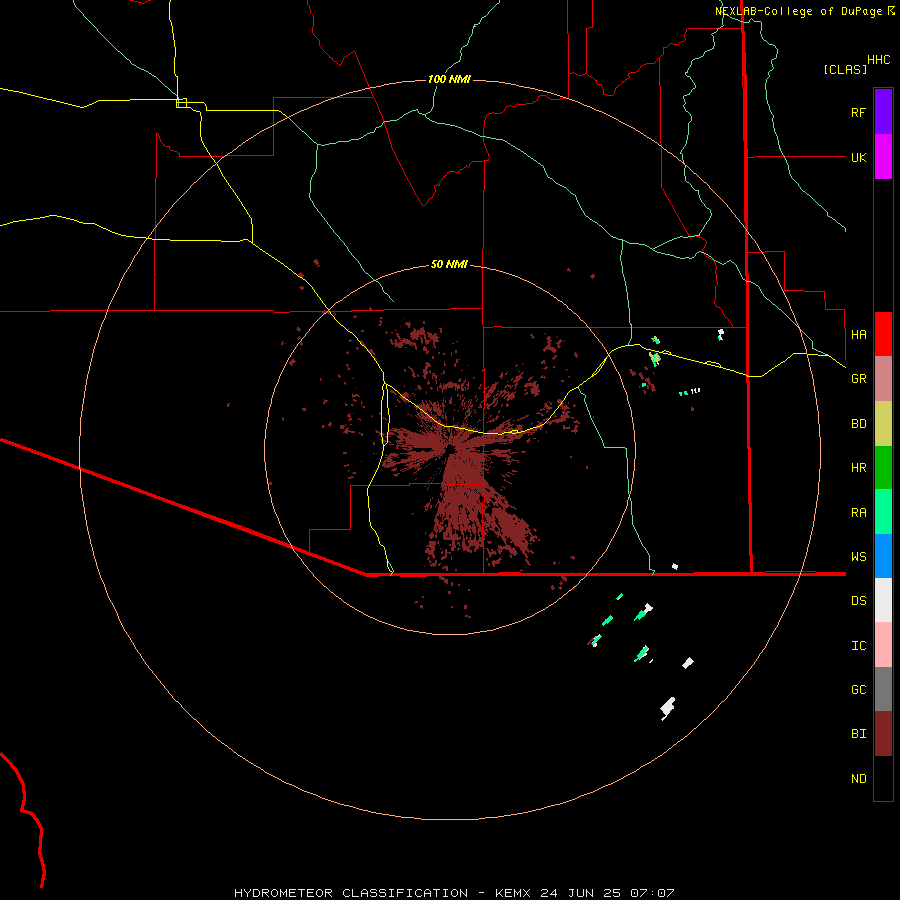The width and height of the screenshot is (900, 900).
Task: Pick the RA light green swatch
Action: (x=883, y=512)
